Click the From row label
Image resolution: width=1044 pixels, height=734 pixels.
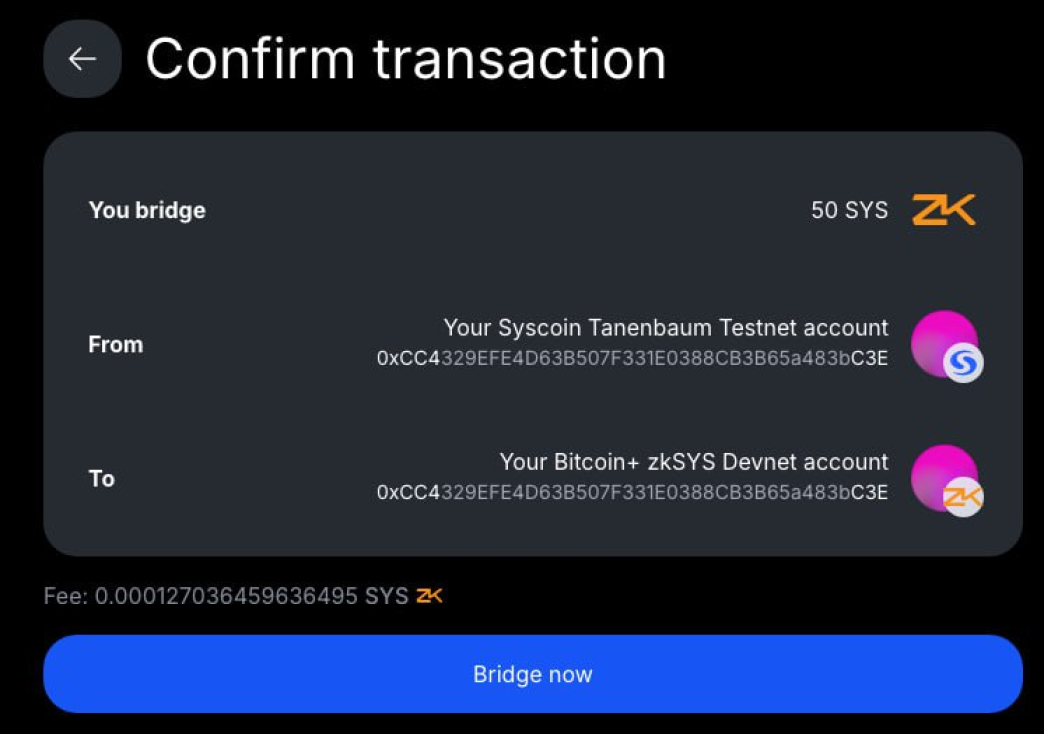116,344
